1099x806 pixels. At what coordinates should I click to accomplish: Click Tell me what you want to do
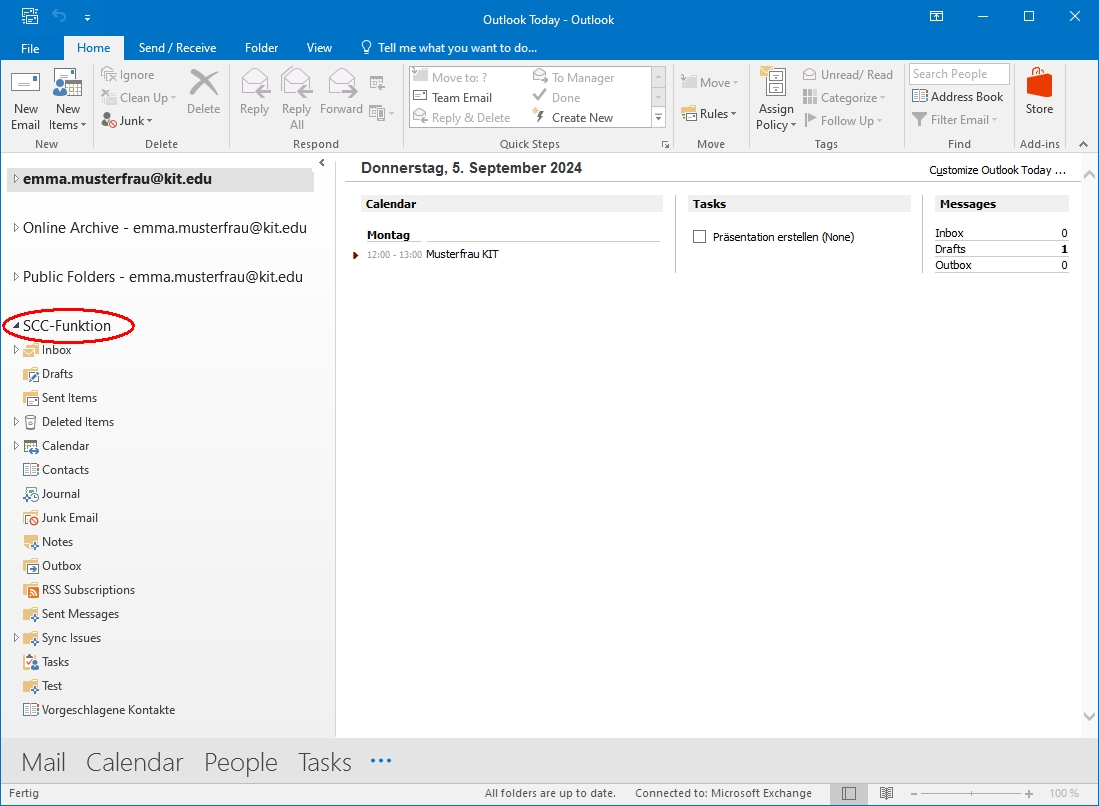coord(449,48)
